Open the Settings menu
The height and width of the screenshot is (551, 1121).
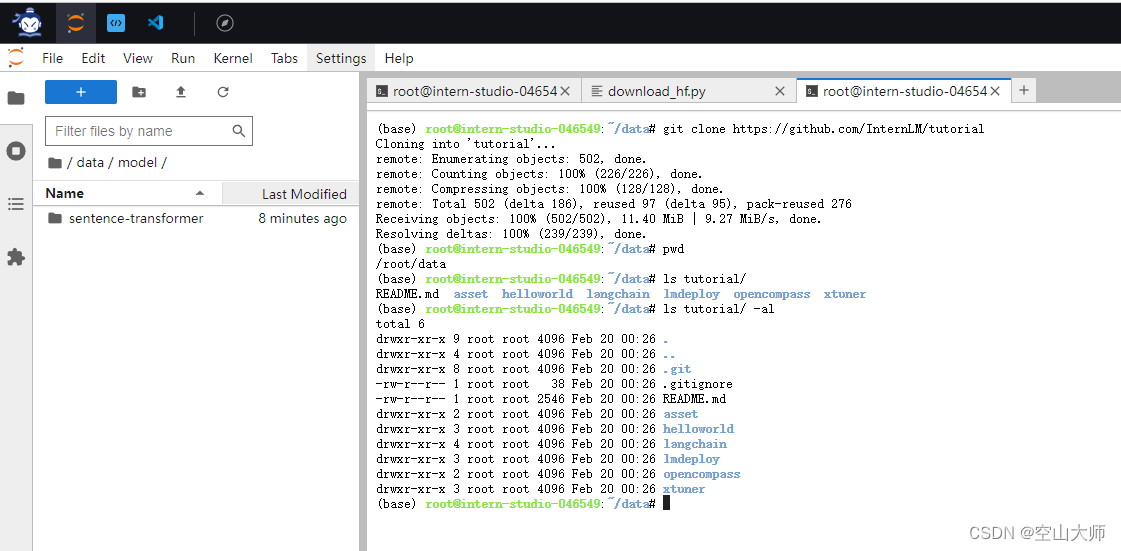click(x=341, y=59)
